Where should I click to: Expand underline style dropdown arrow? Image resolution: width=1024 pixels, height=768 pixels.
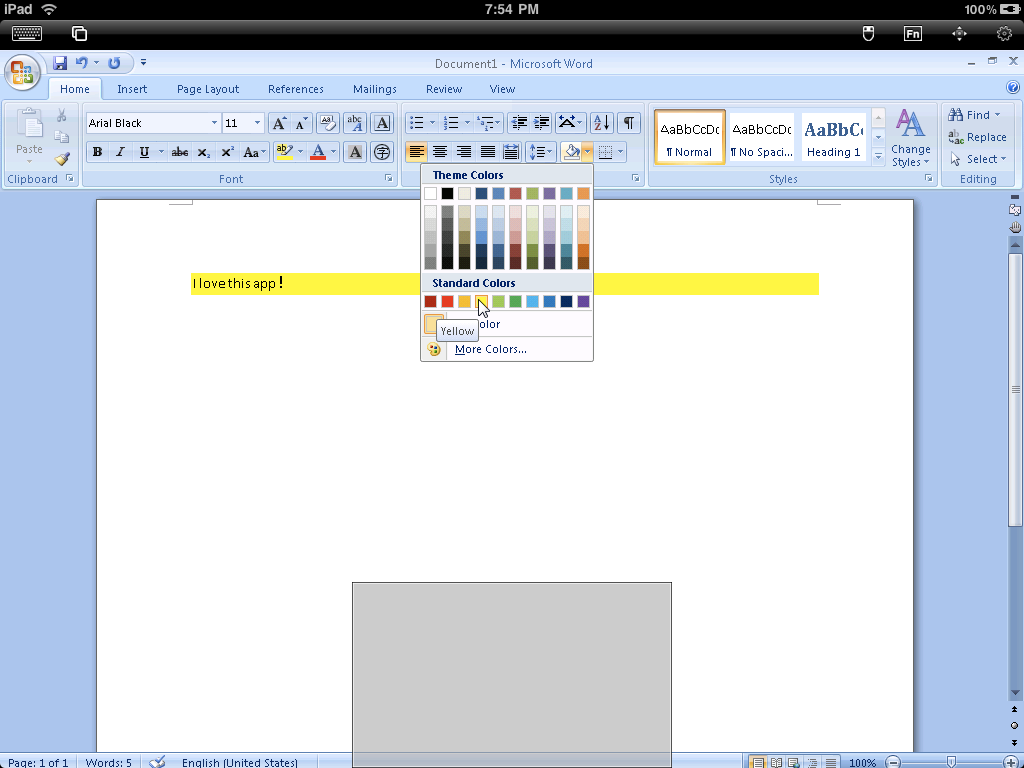pos(161,152)
